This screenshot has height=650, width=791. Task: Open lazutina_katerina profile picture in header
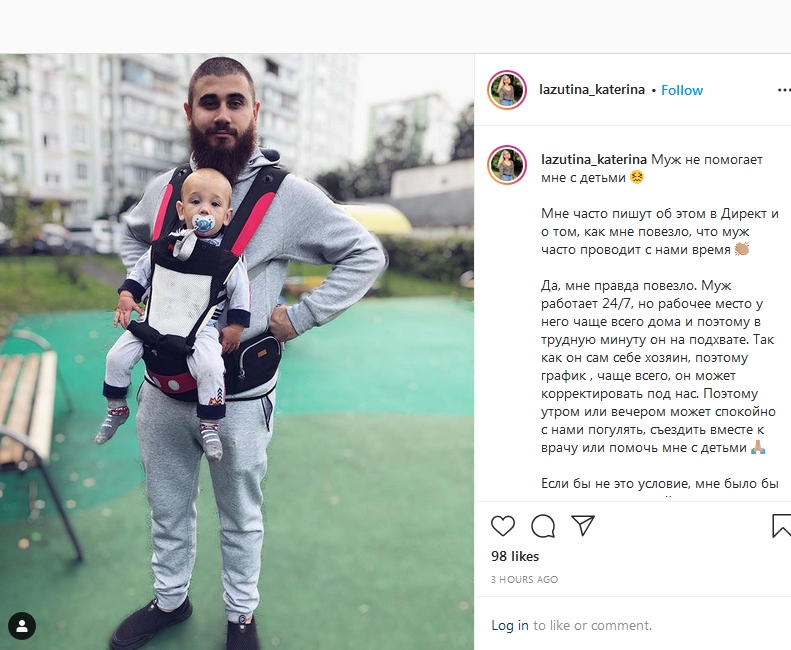(507, 90)
